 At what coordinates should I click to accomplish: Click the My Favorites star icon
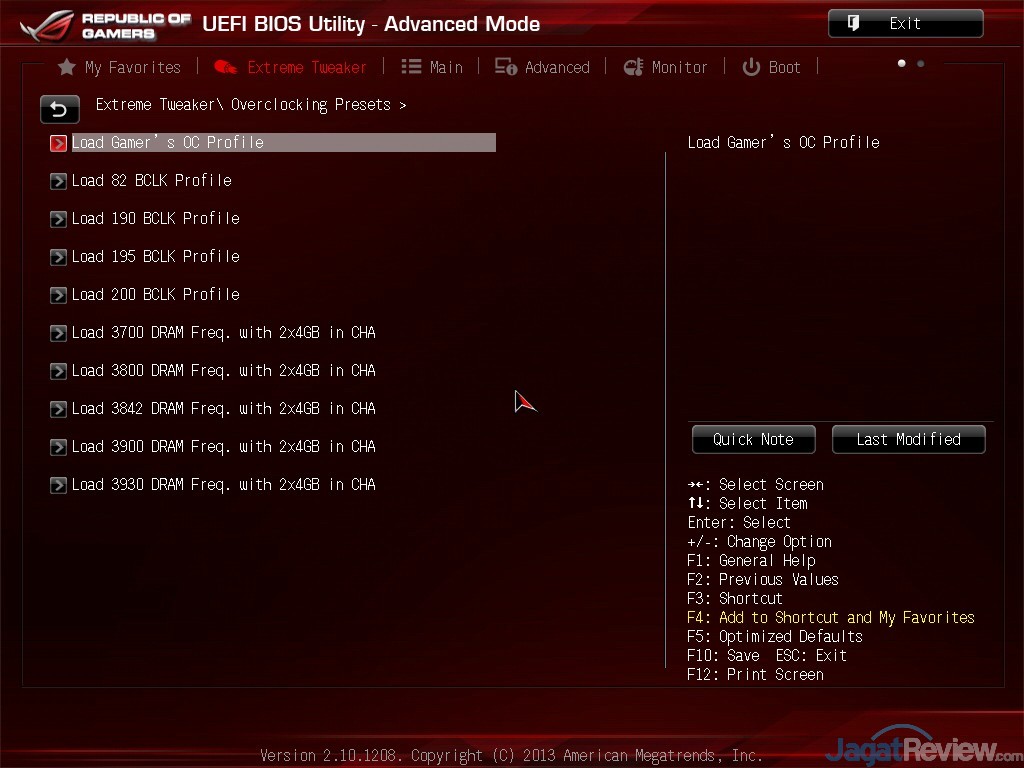(x=67, y=67)
